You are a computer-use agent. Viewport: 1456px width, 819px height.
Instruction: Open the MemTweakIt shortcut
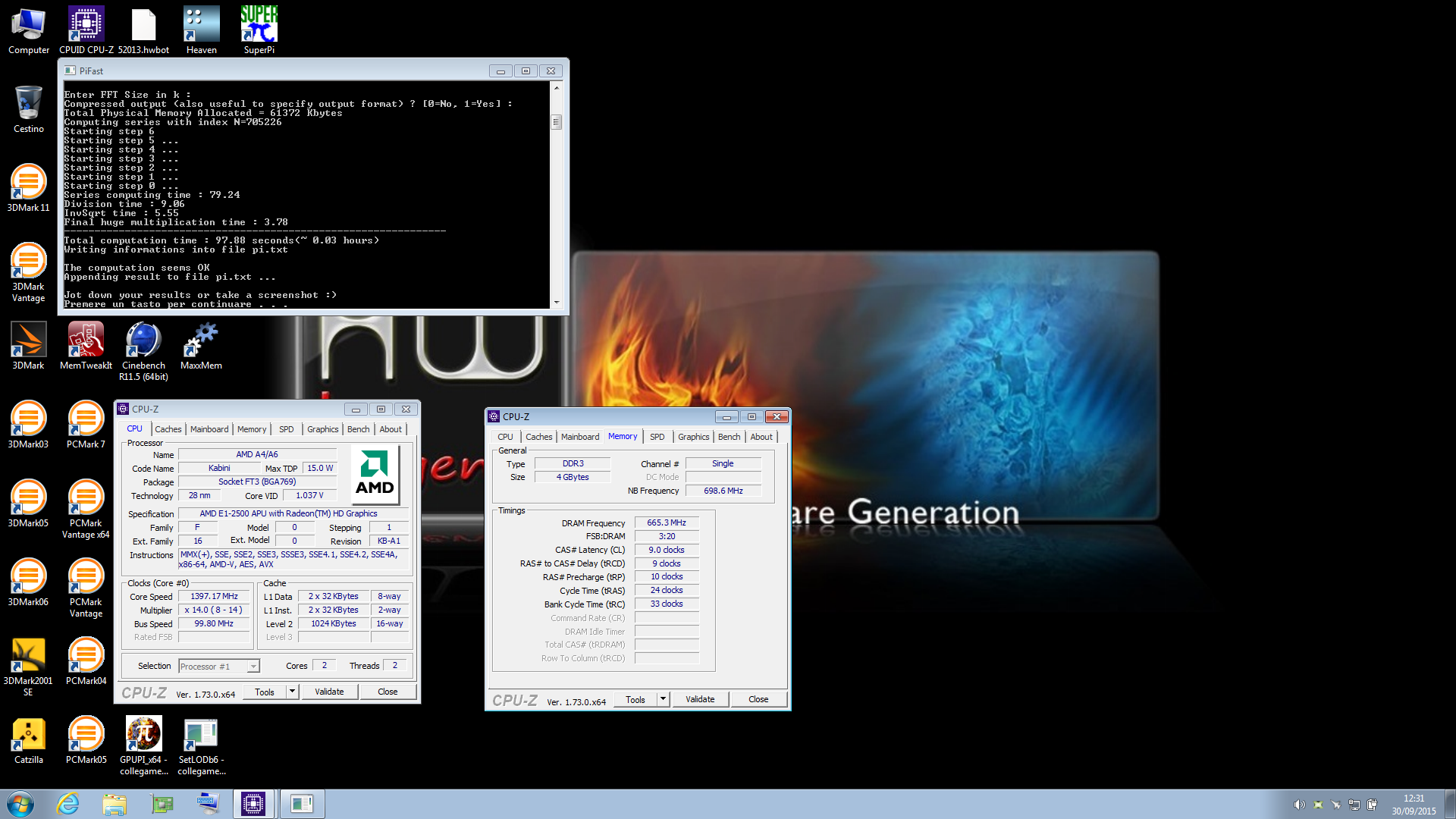coord(86,346)
